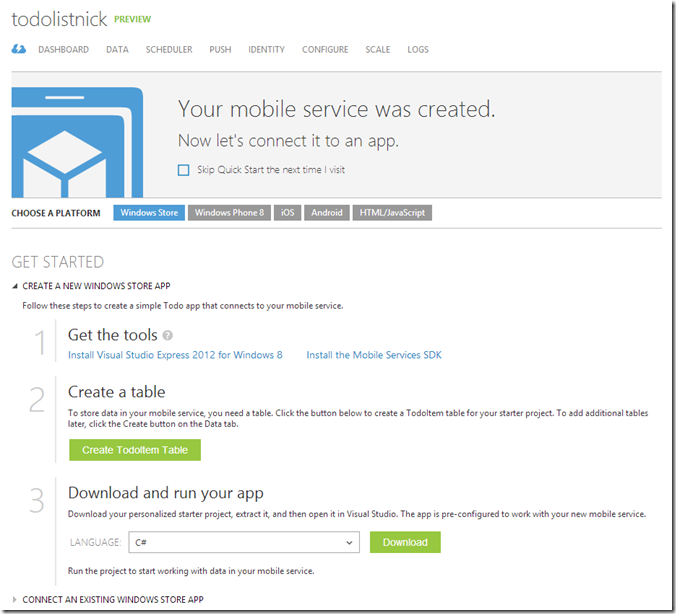Image resolution: width=676 pixels, height=614 pixels.
Task: Open the SCALE tab
Action: pyautogui.click(x=378, y=50)
